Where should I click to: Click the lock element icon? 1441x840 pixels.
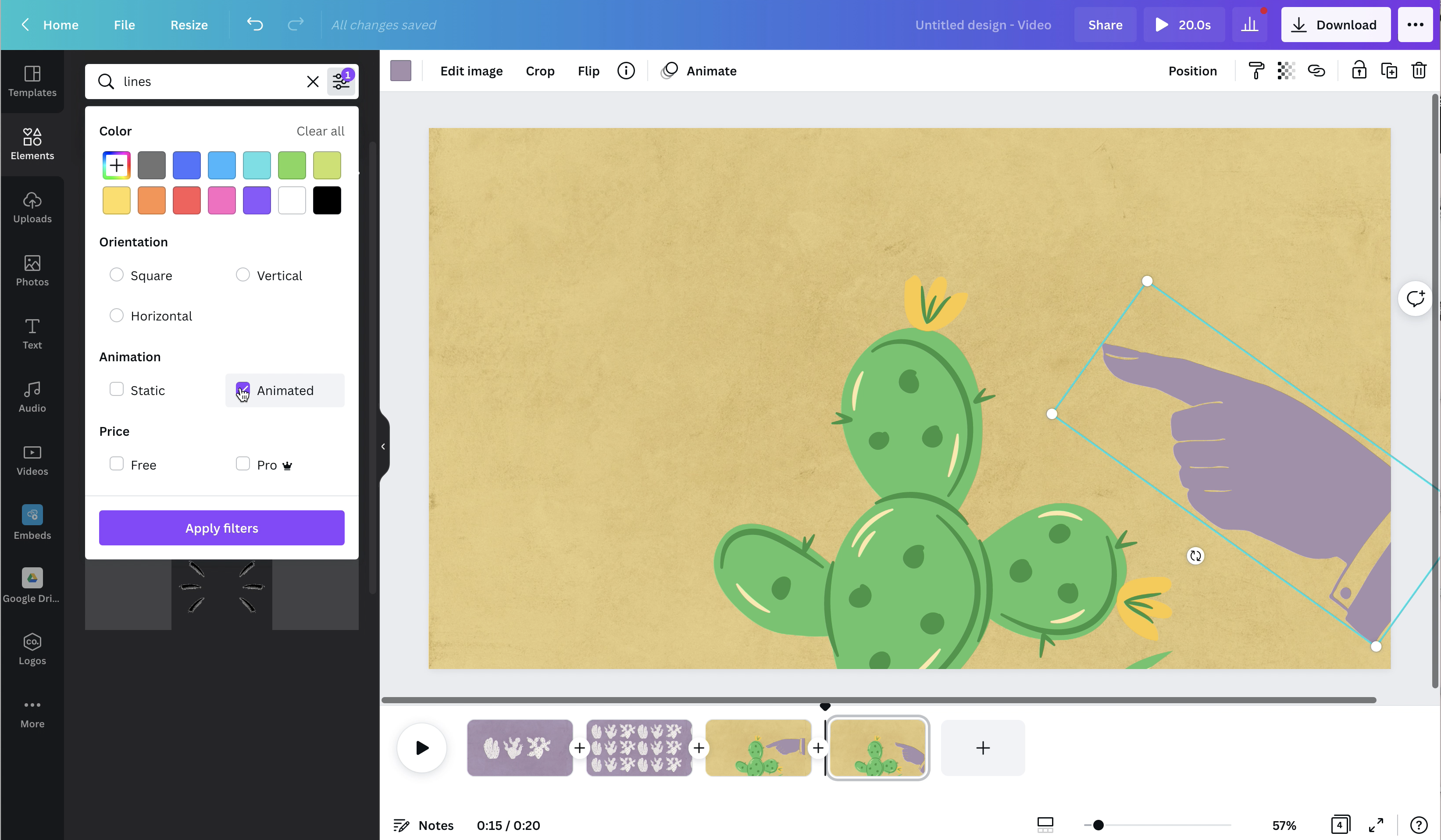[1359, 71]
